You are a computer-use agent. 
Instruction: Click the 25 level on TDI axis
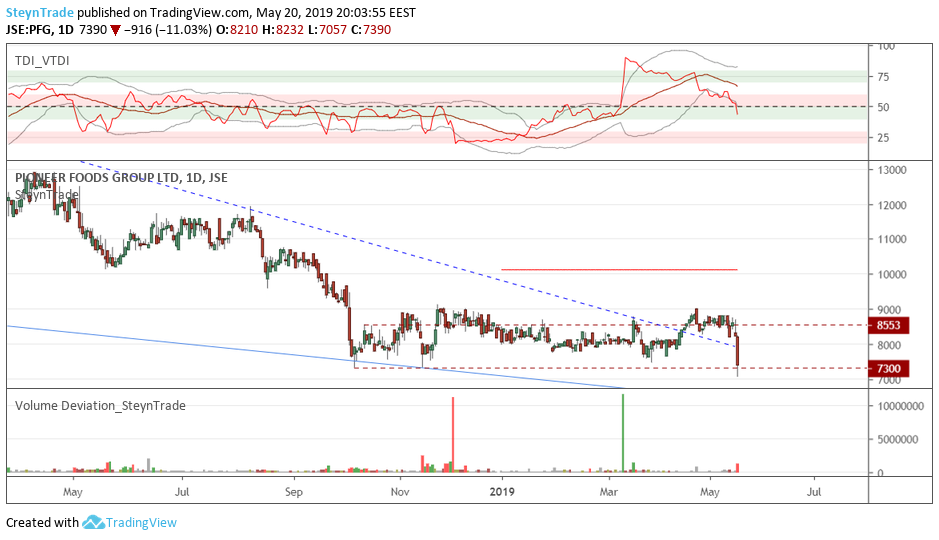point(883,138)
